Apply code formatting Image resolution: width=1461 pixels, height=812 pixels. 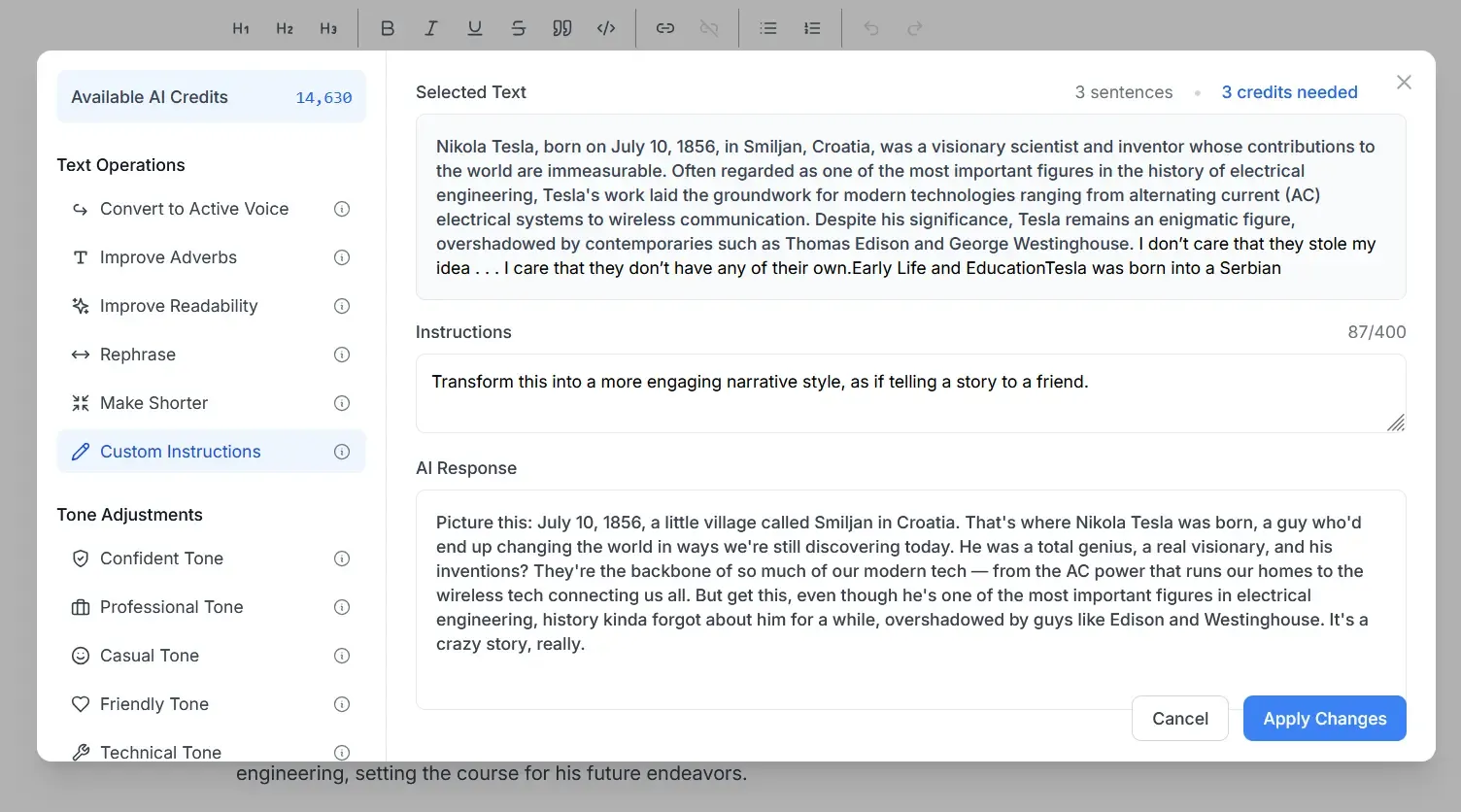pyautogui.click(x=606, y=28)
